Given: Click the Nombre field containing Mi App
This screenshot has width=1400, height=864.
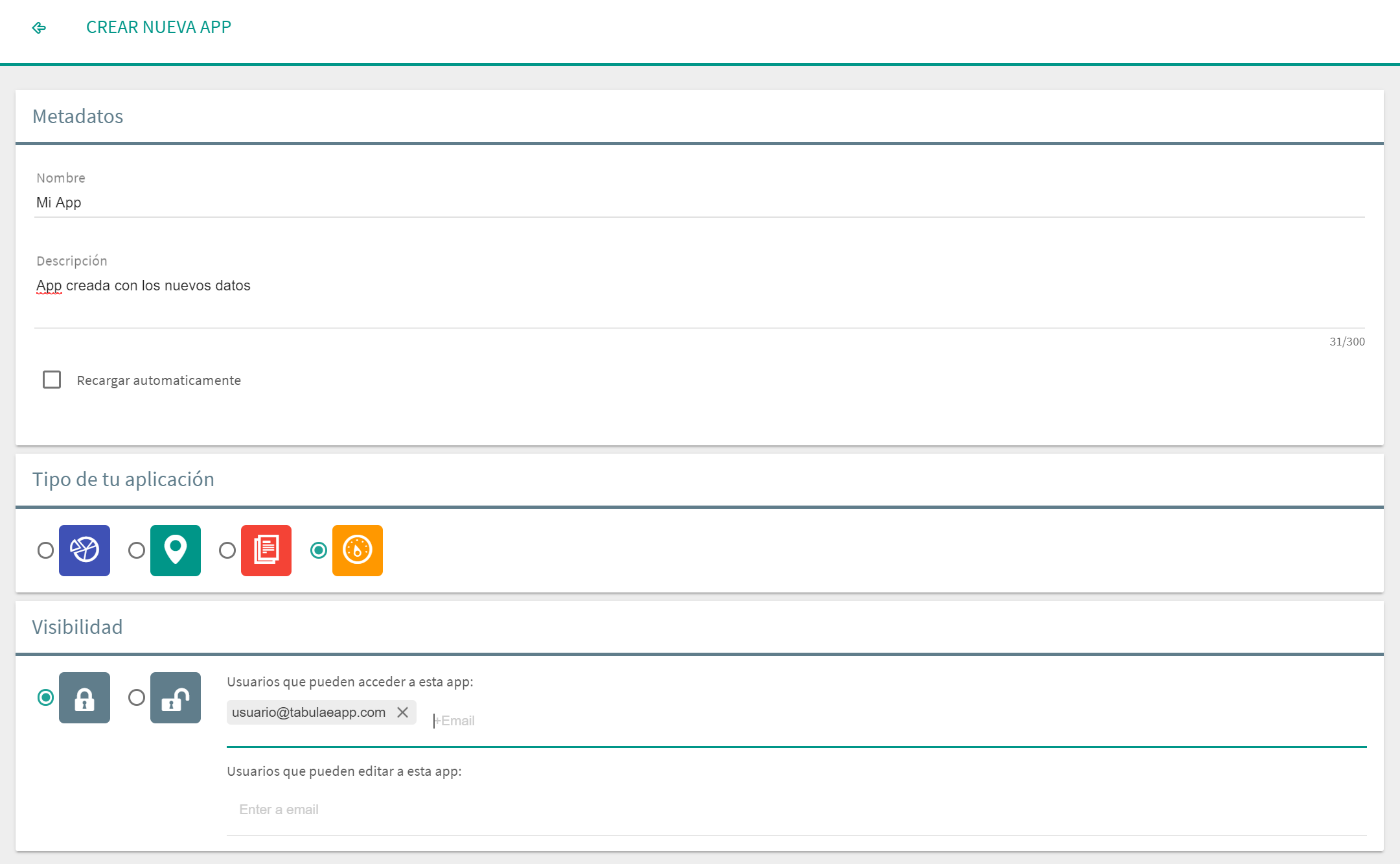Looking at the screenshot, I should tap(698, 203).
